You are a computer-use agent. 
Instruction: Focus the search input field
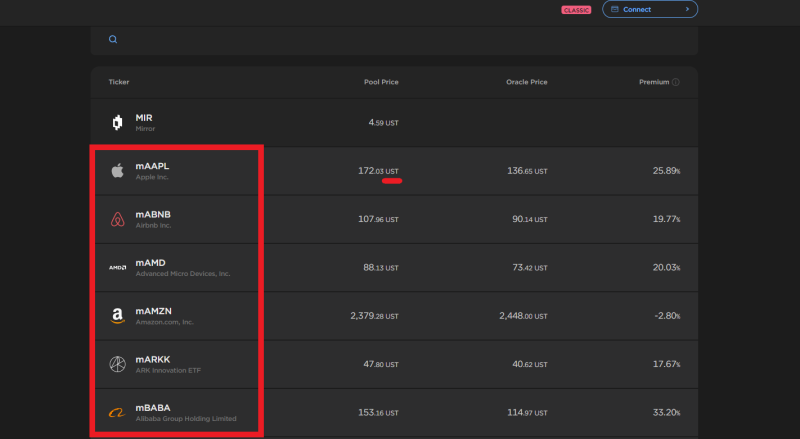pyautogui.click(x=394, y=40)
